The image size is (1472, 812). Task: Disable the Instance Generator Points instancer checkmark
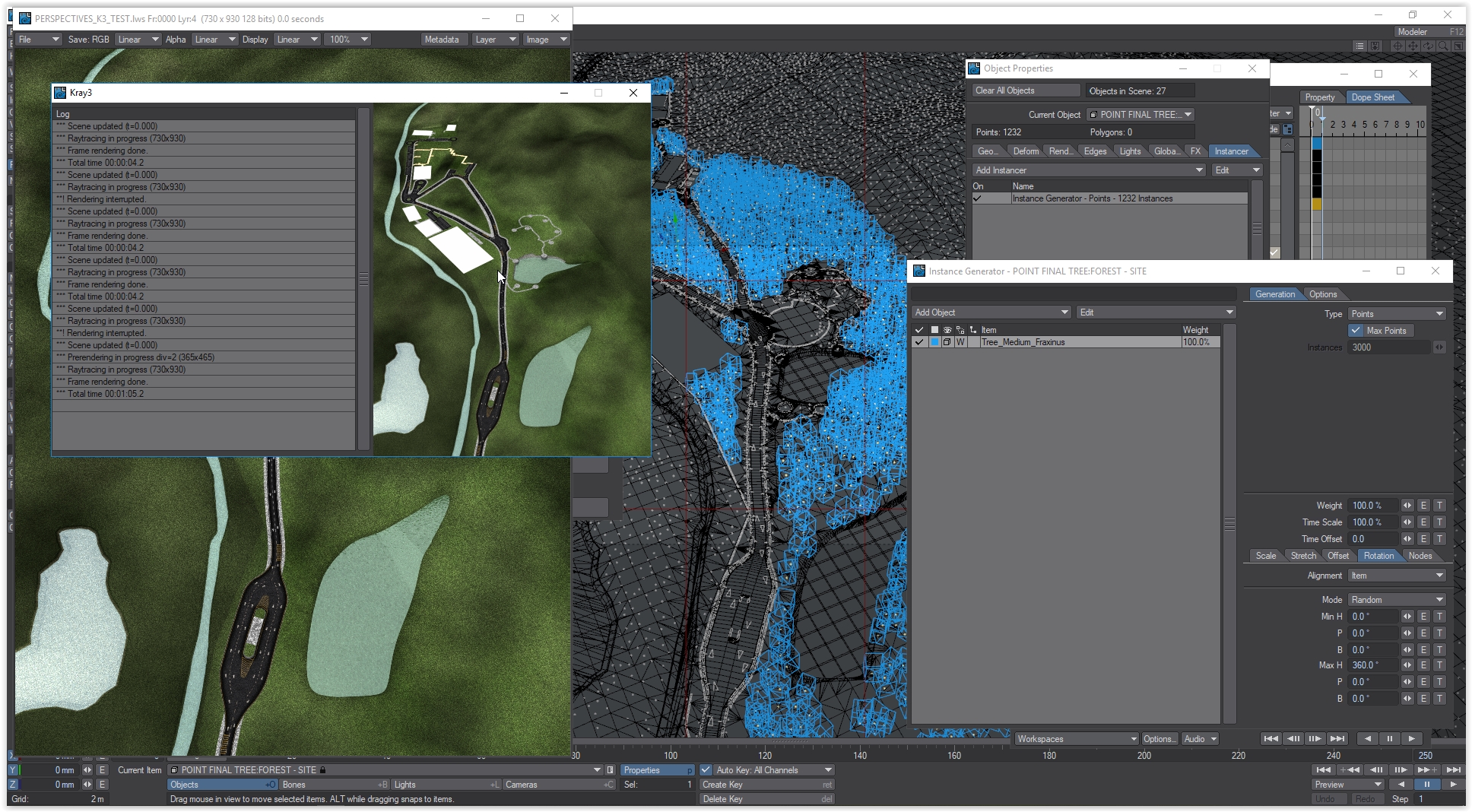(978, 198)
